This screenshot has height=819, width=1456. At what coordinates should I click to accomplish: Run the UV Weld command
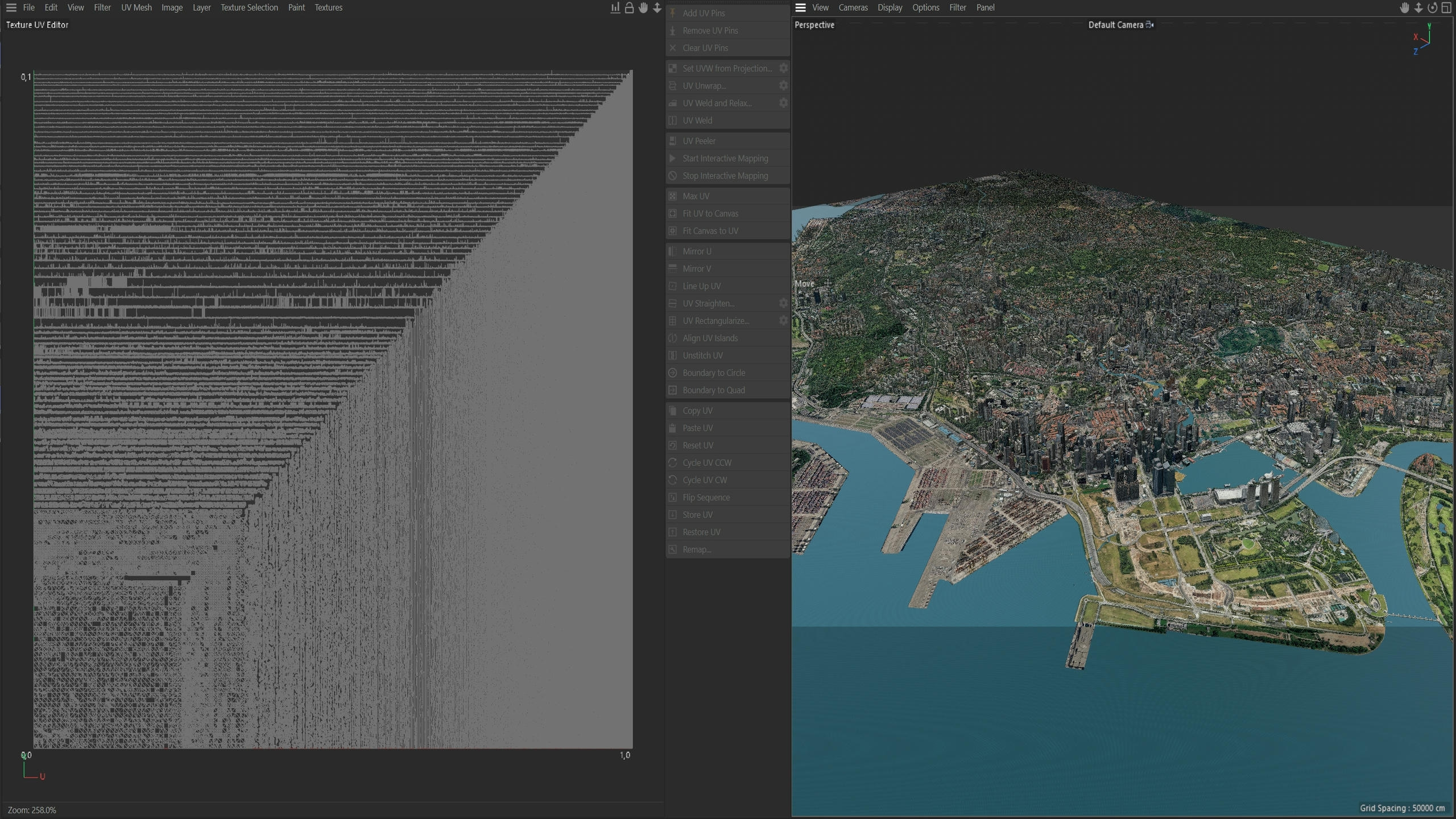(728, 121)
